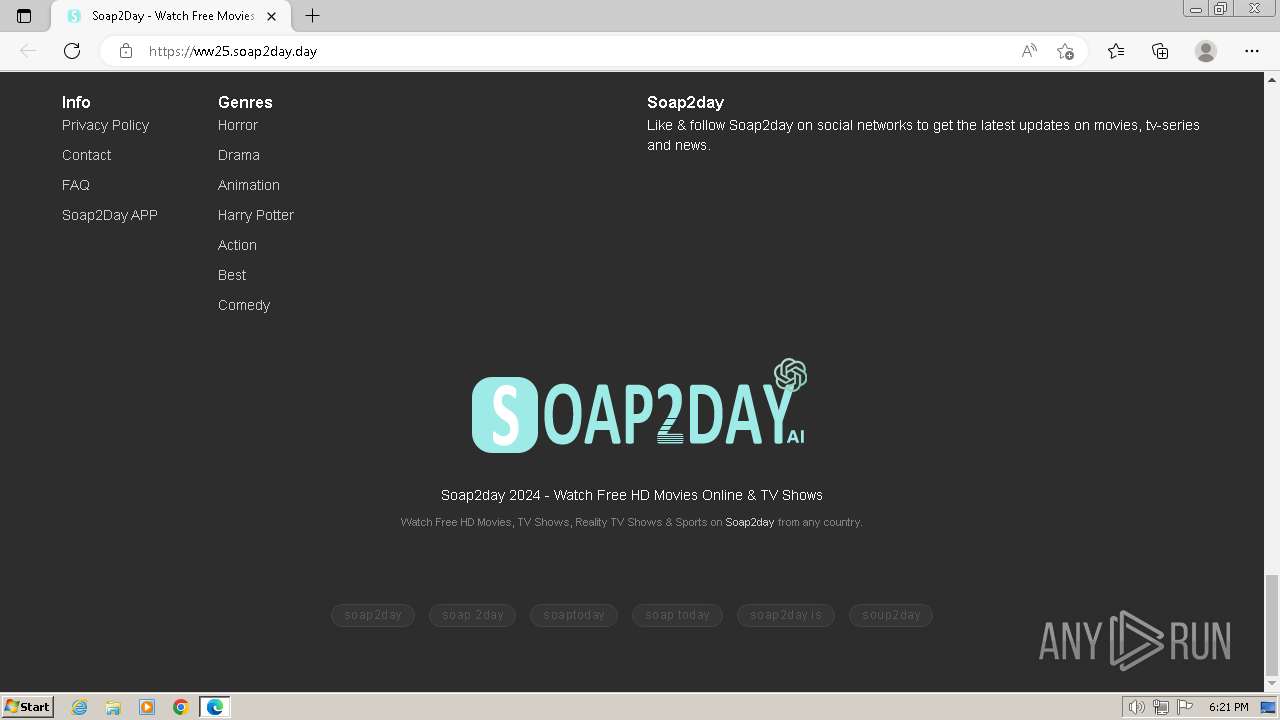Image resolution: width=1280 pixels, height=720 pixels.
Task: Select Microsoft Edge taskbar icon
Action: point(215,707)
